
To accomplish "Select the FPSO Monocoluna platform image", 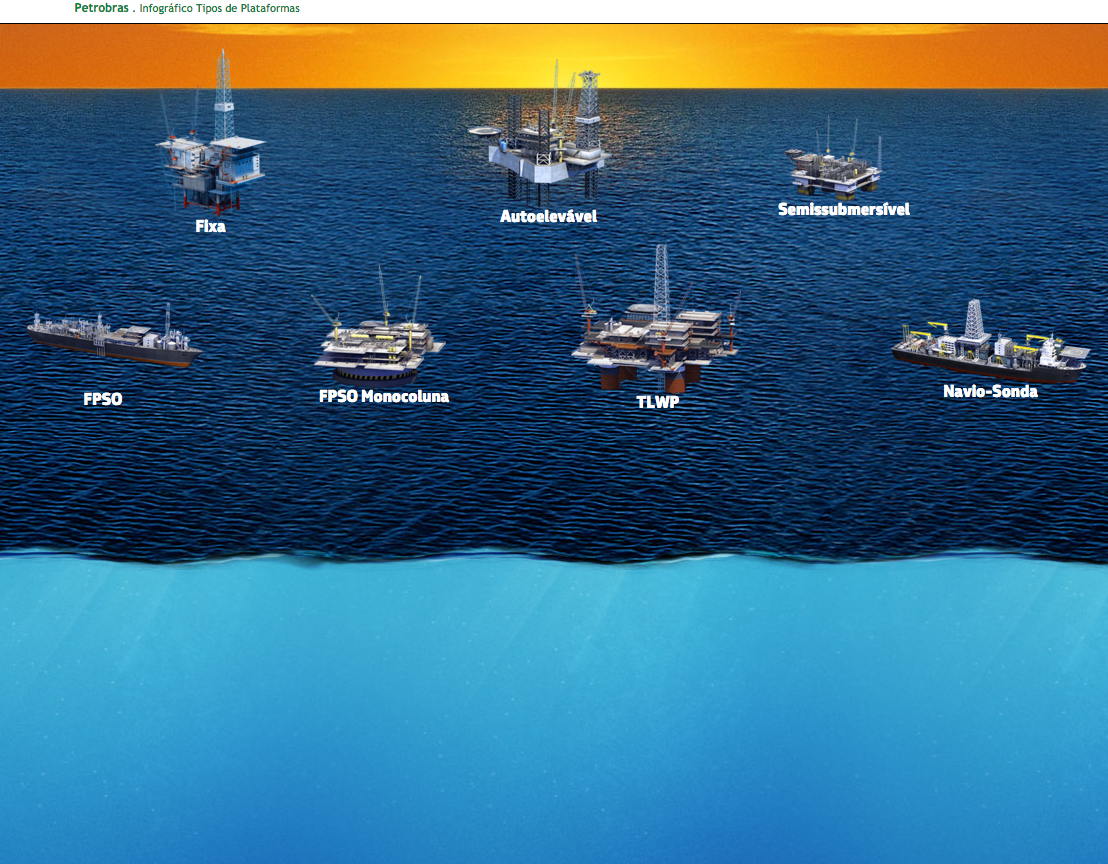I will pyautogui.click(x=380, y=345).
